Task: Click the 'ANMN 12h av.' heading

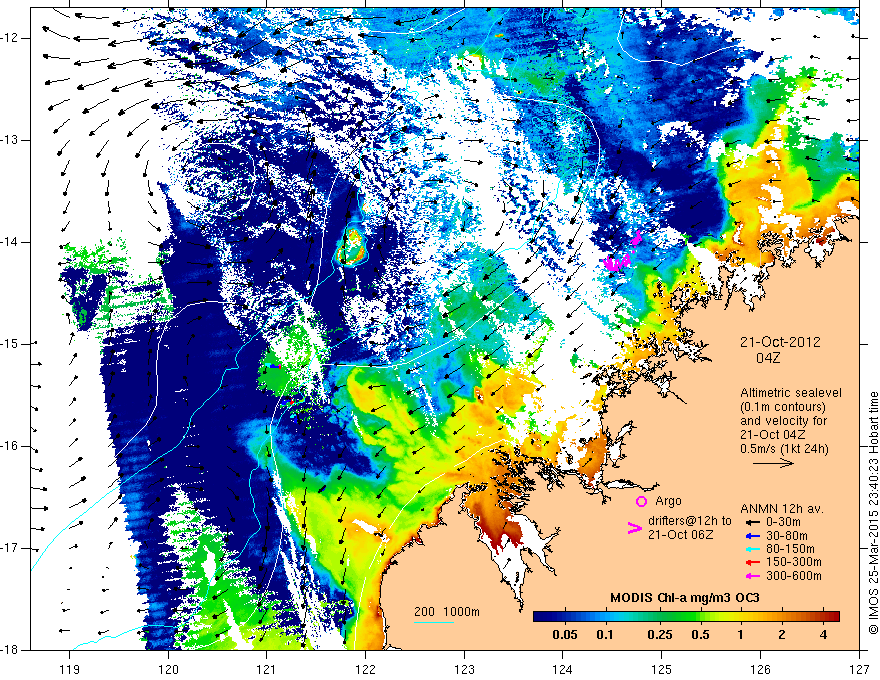Action: pyautogui.click(x=782, y=509)
